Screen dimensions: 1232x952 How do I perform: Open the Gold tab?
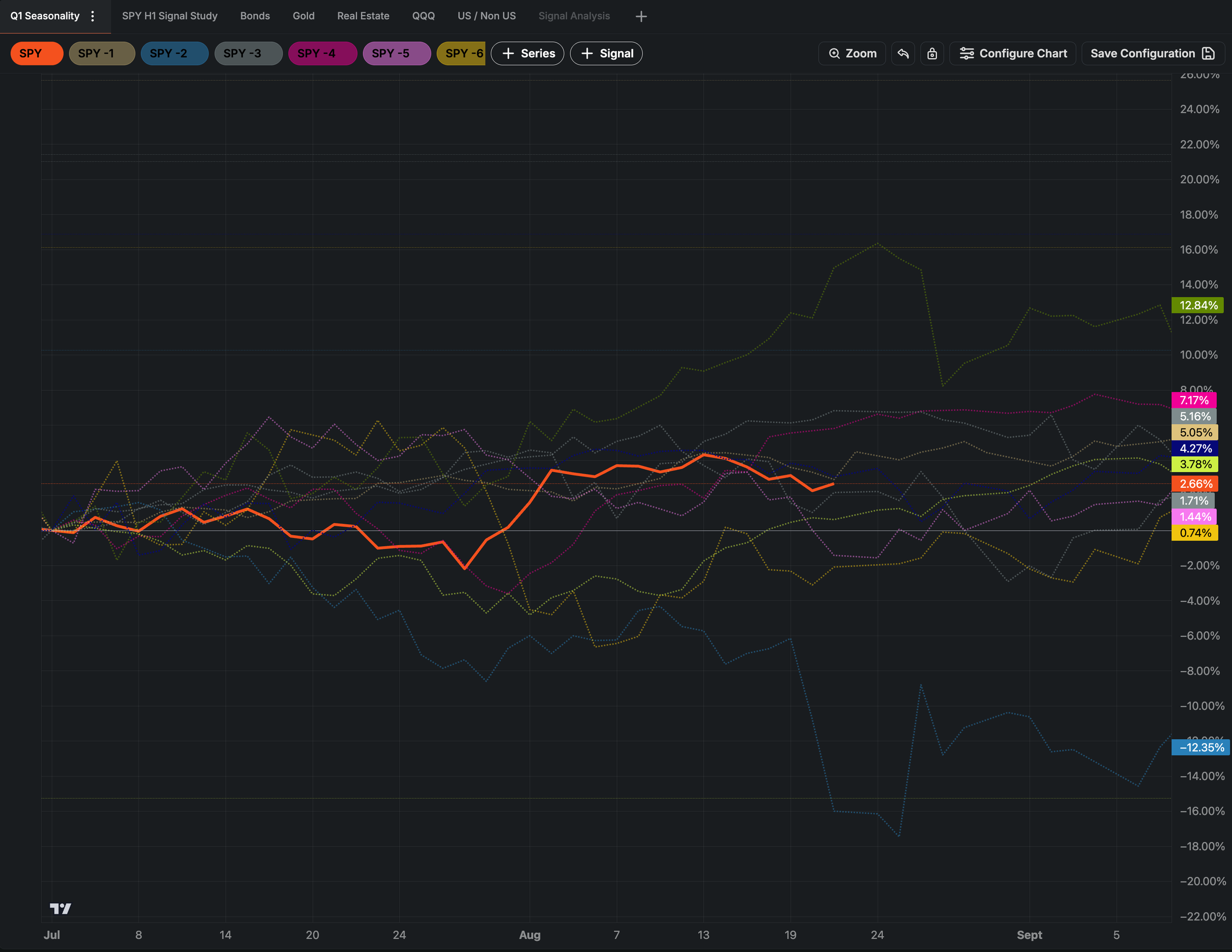[304, 16]
